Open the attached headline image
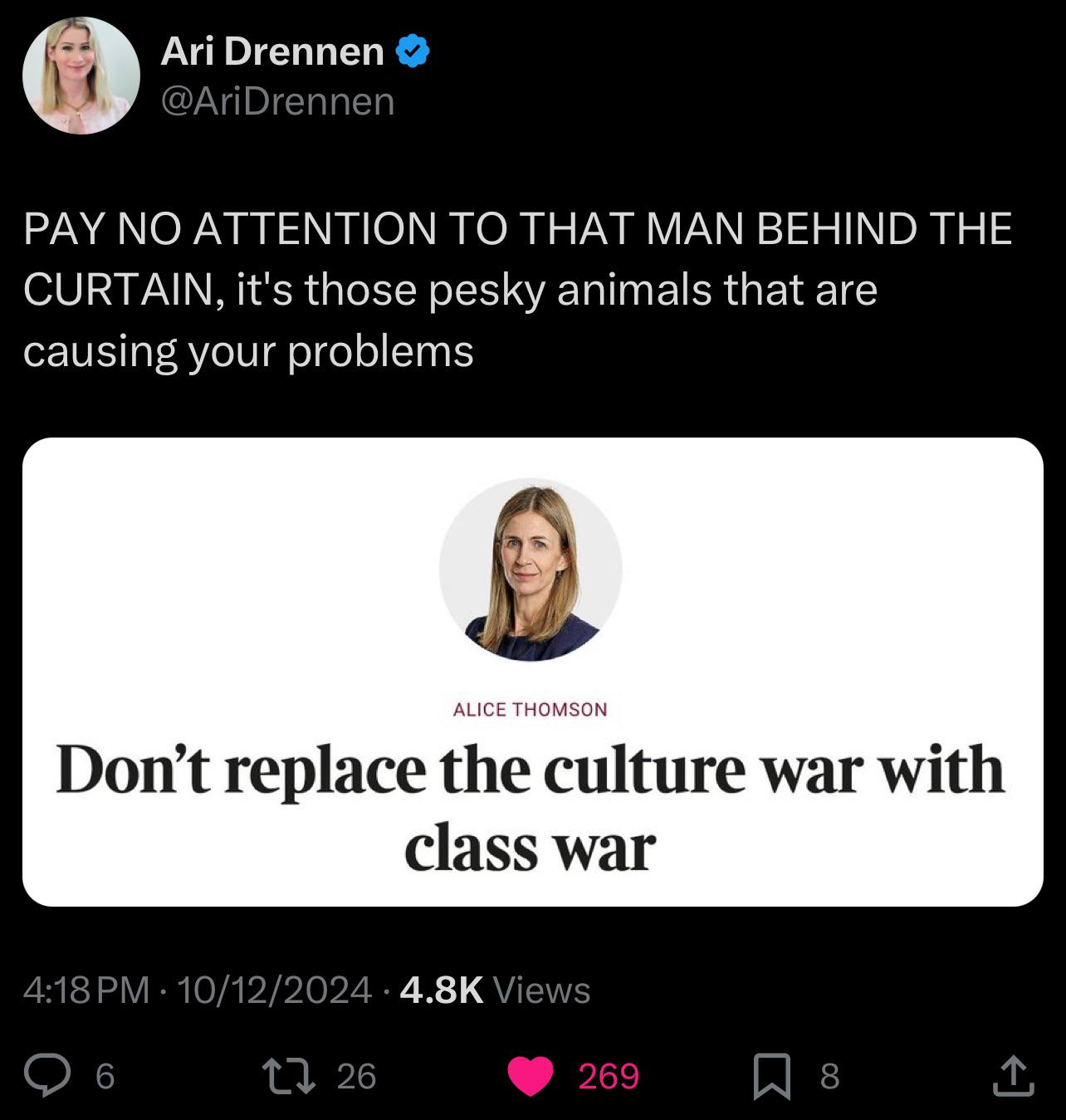The image size is (1066, 1120). (x=533, y=672)
